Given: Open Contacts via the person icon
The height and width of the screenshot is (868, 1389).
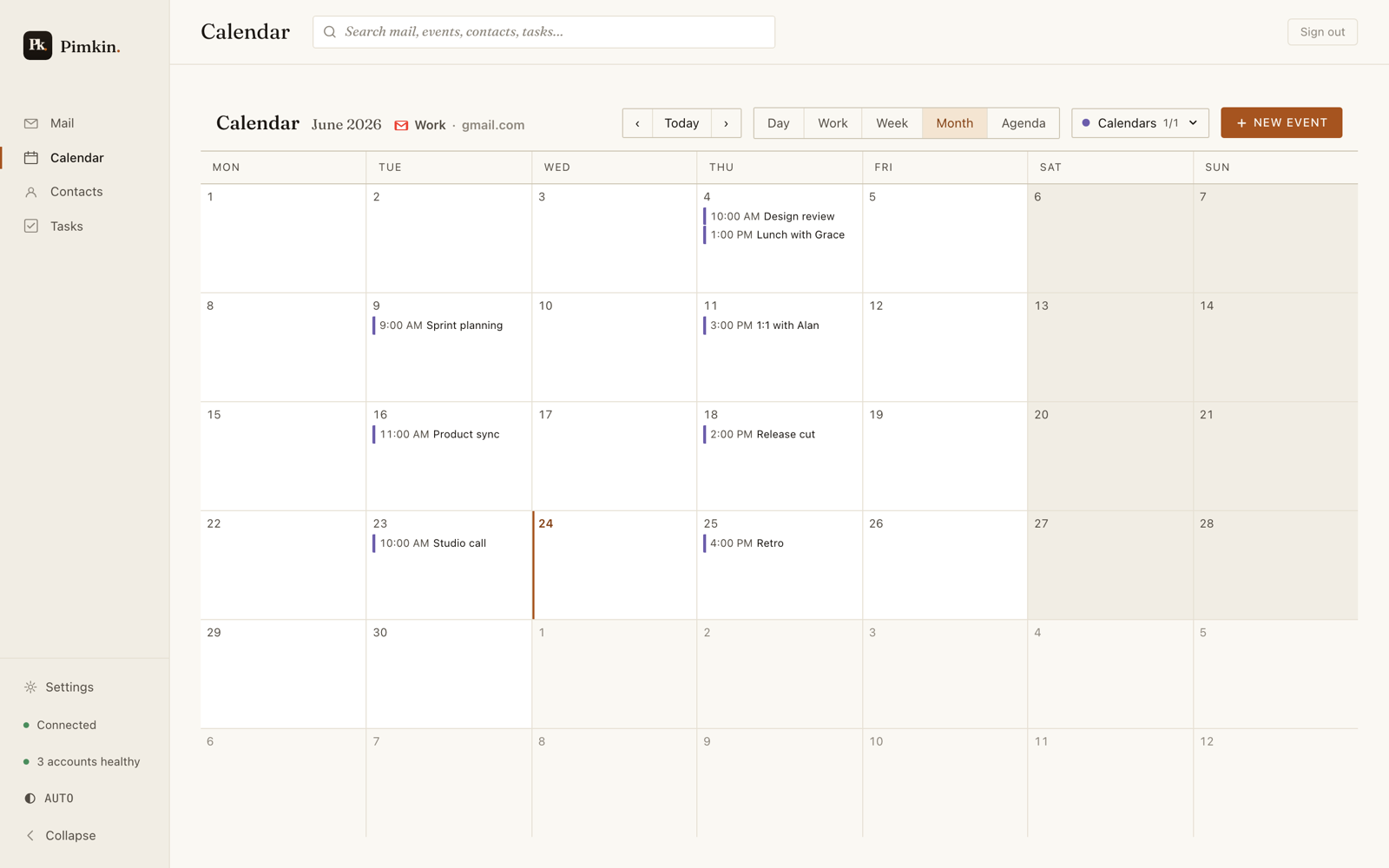Looking at the screenshot, I should tap(31, 192).
